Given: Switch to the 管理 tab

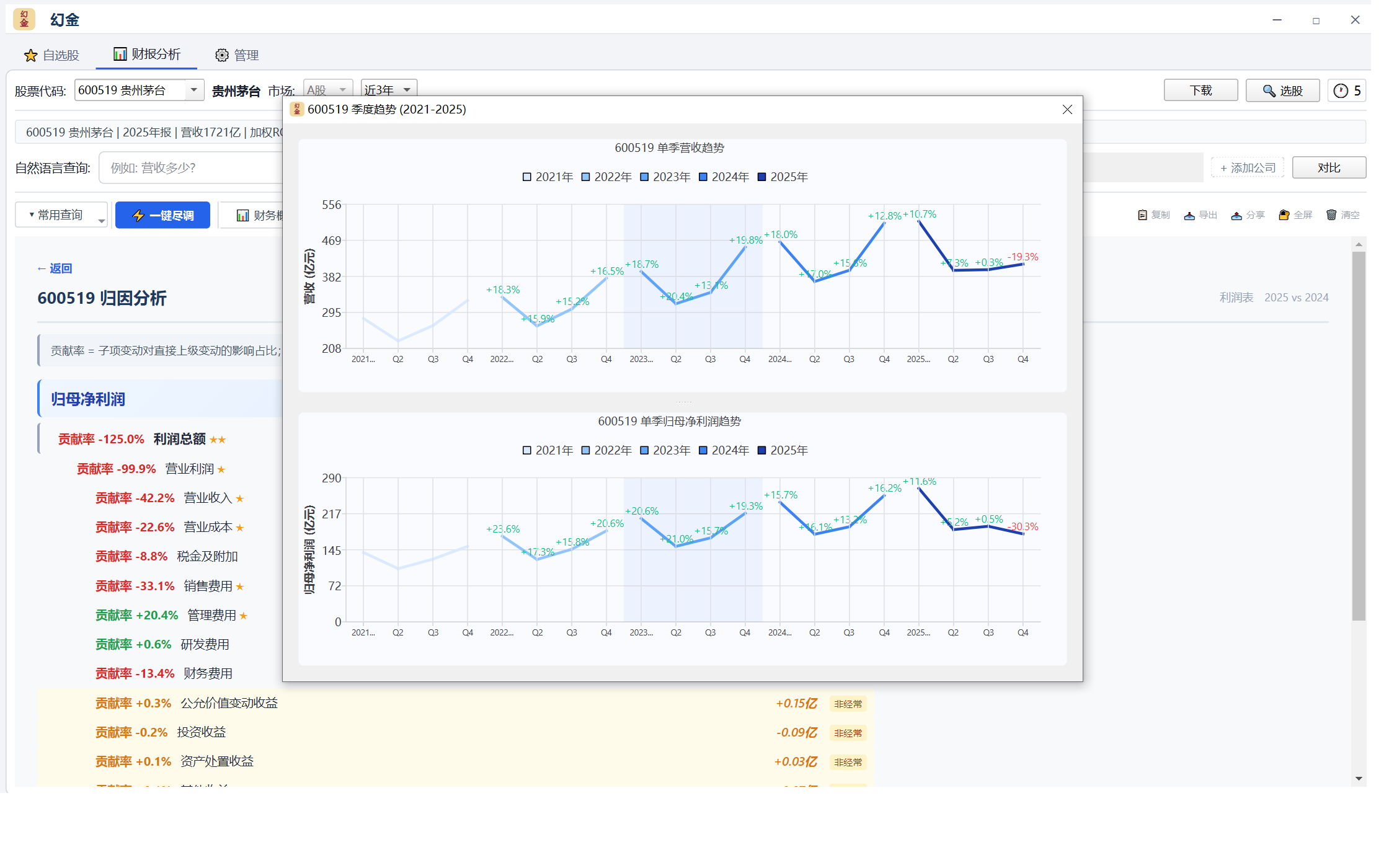Looking at the screenshot, I should tap(237, 55).
